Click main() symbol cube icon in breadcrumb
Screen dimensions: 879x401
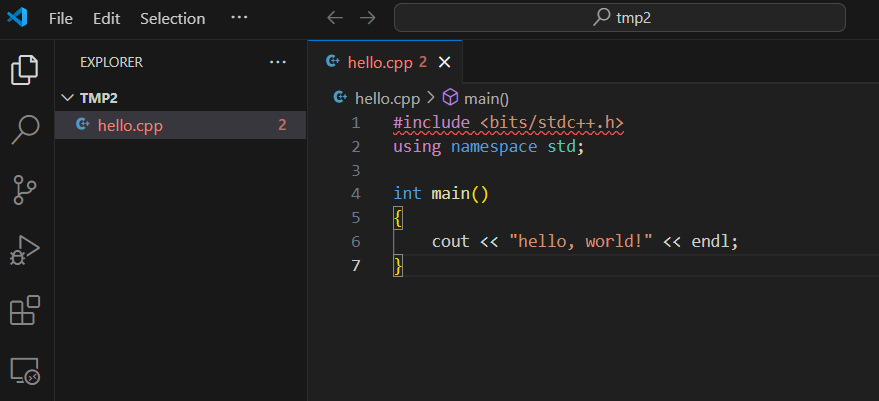pyautogui.click(x=450, y=98)
